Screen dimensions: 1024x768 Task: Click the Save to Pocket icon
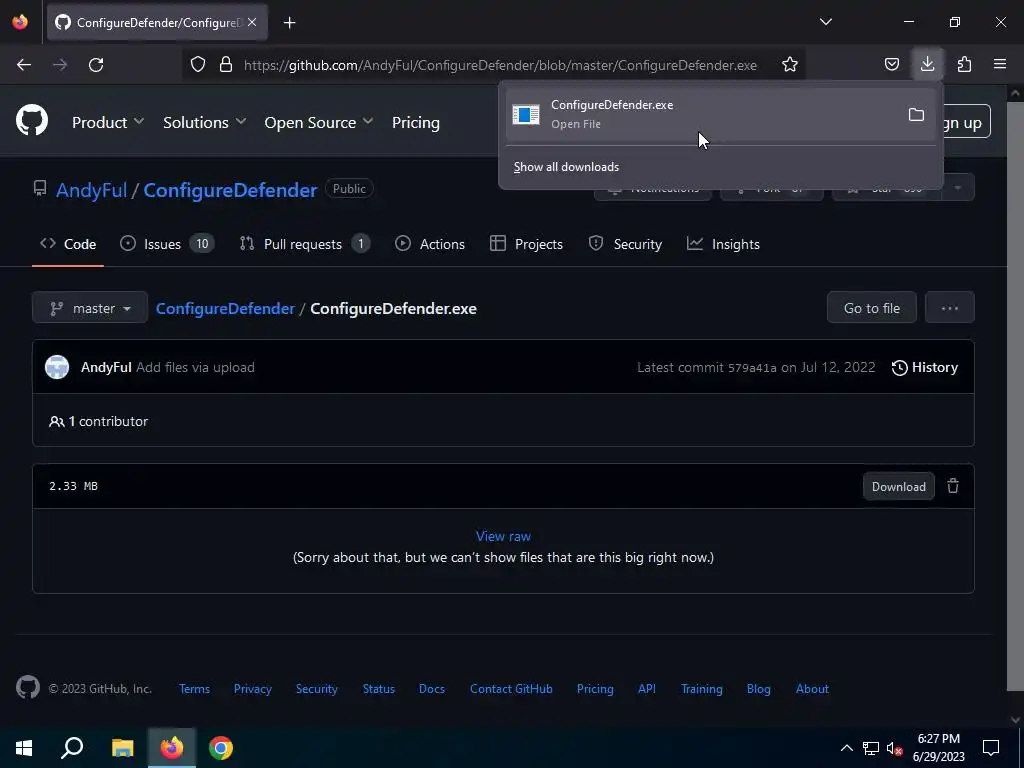(x=891, y=64)
